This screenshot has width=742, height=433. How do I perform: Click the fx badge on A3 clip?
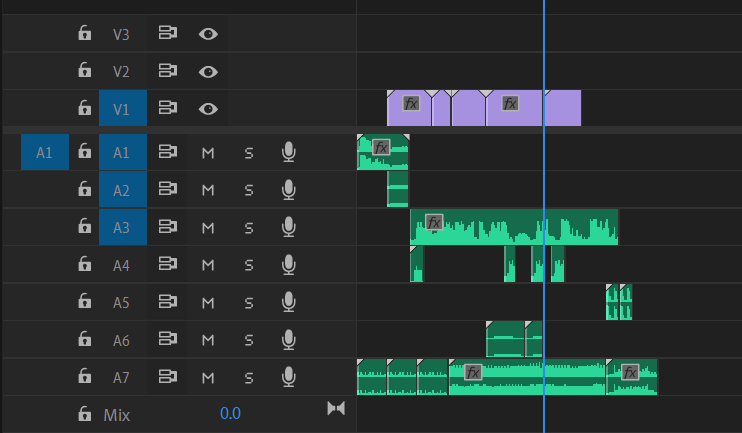tap(434, 222)
